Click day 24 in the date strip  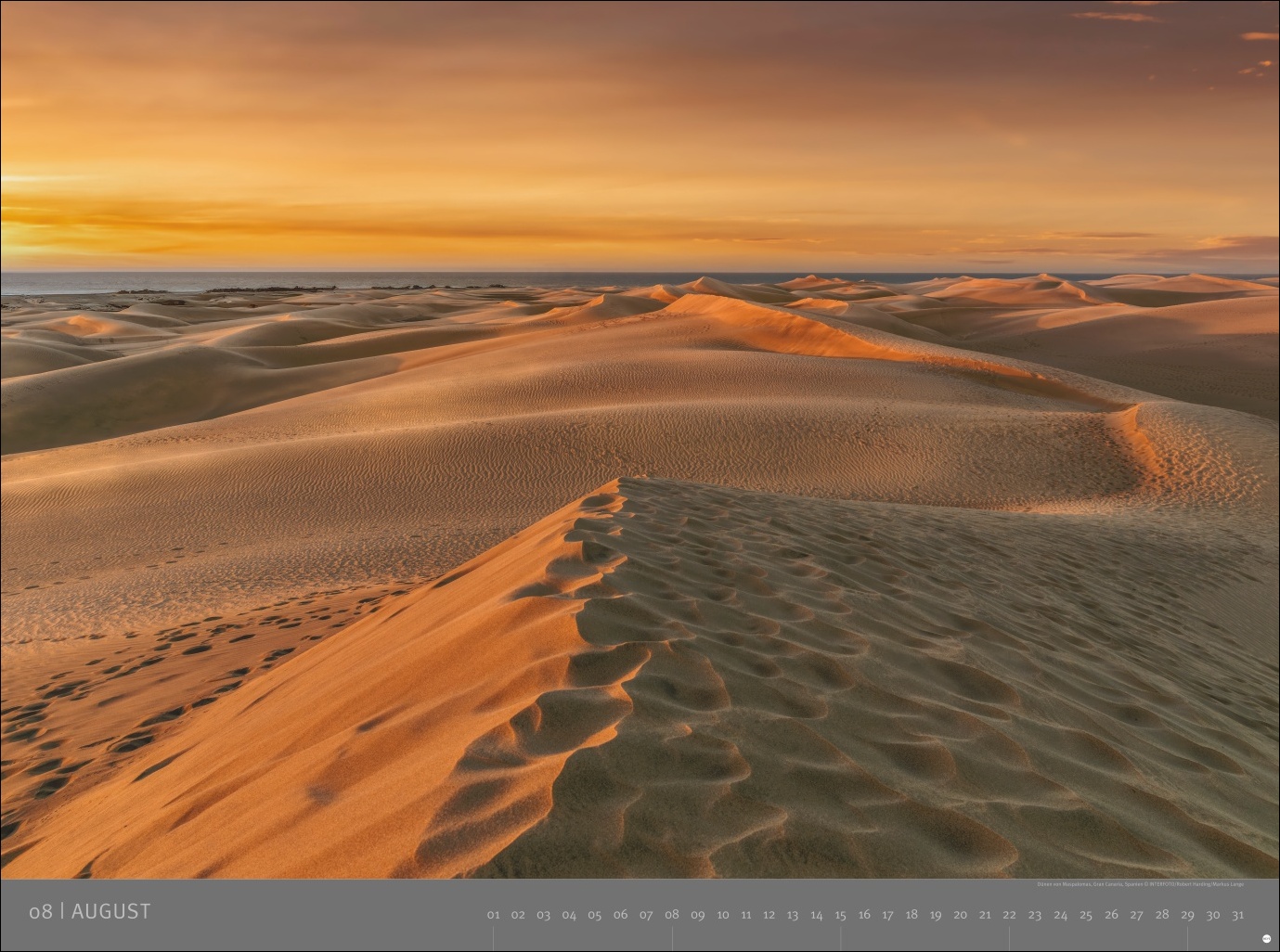point(1060,915)
